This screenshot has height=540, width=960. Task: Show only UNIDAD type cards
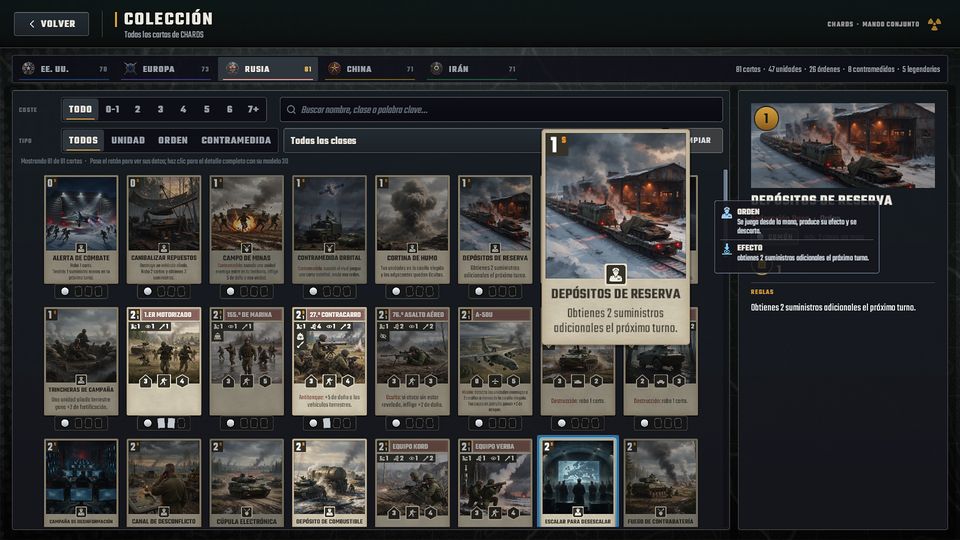pyautogui.click(x=128, y=140)
